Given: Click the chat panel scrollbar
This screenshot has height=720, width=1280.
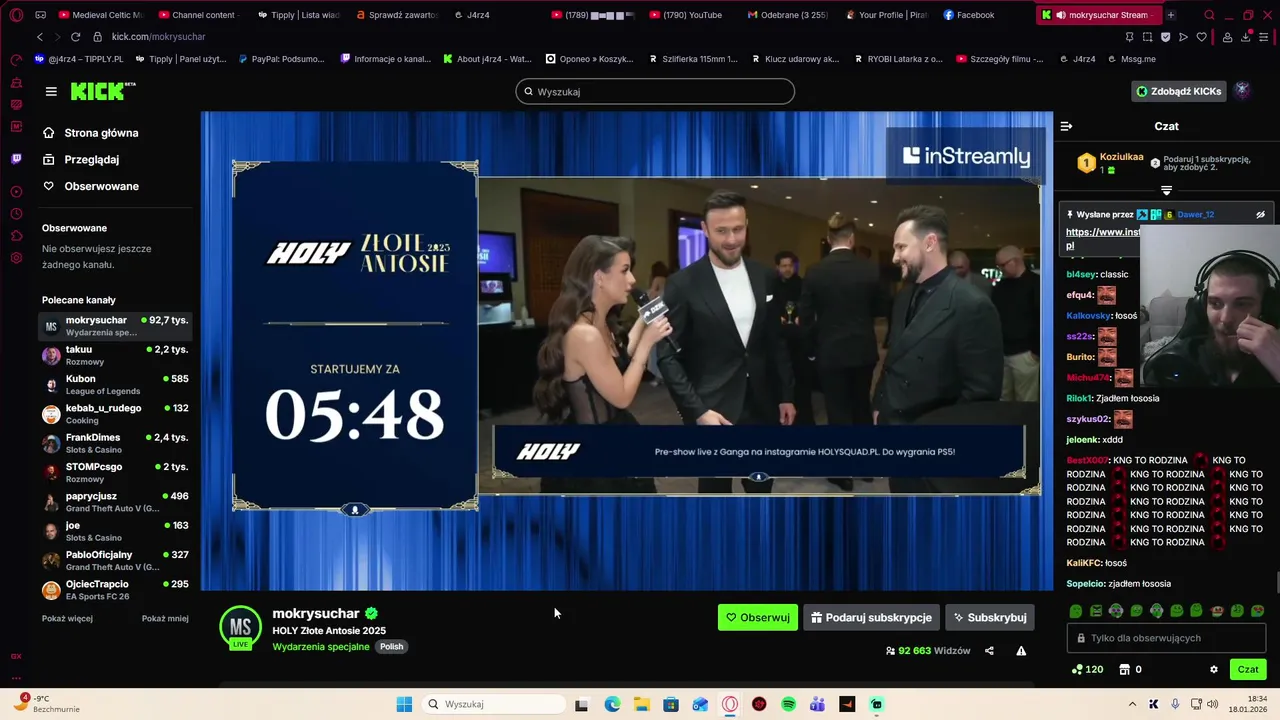Looking at the screenshot, I should click(1276, 582).
